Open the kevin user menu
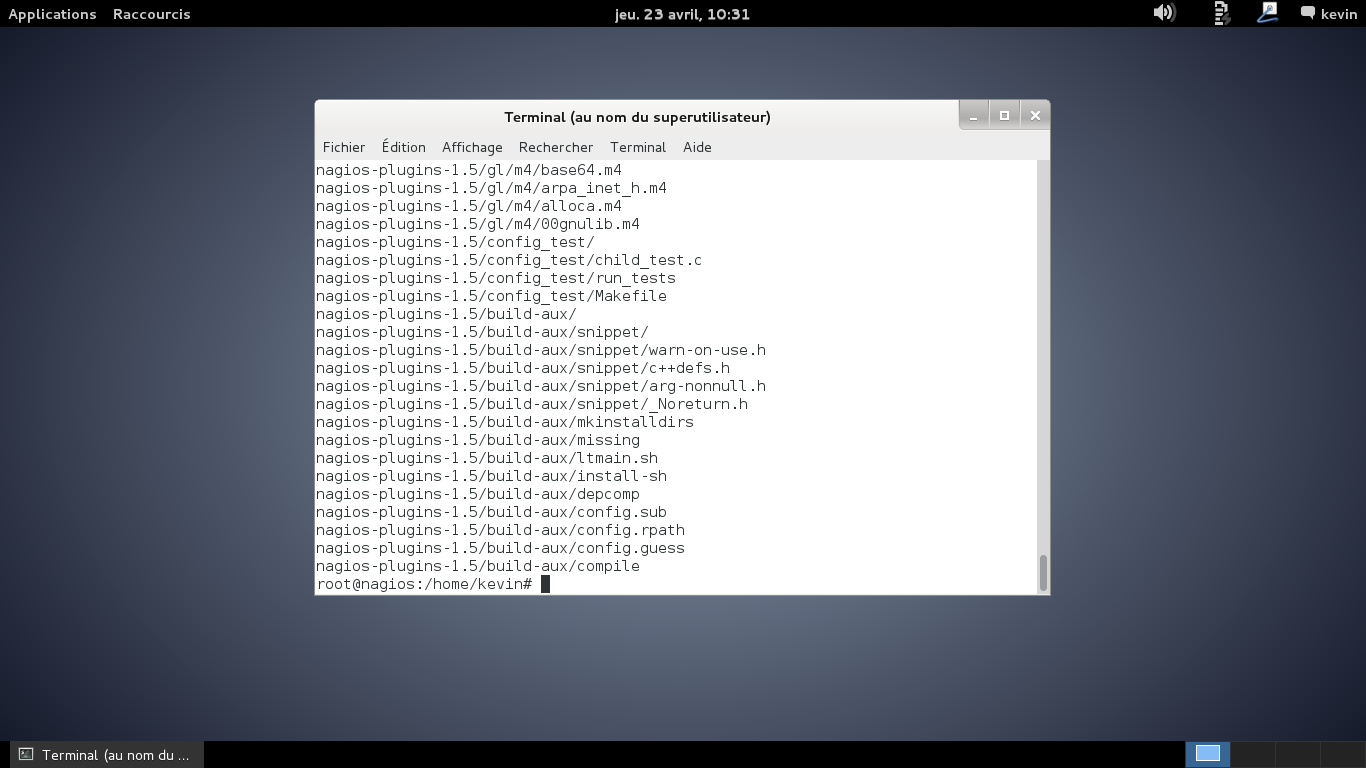 pyautogui.click(x=1338, y=14)
